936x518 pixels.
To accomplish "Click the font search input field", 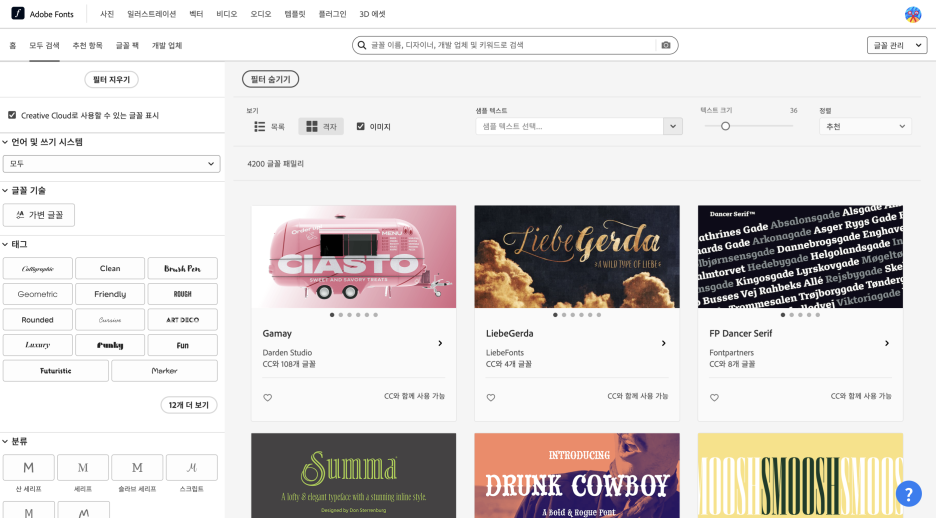I will pos(512,45).
